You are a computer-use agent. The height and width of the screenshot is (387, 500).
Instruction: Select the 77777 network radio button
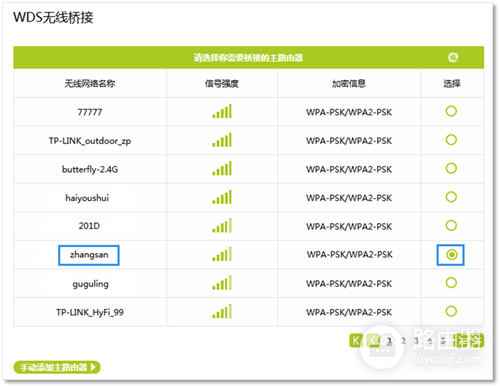451,111
